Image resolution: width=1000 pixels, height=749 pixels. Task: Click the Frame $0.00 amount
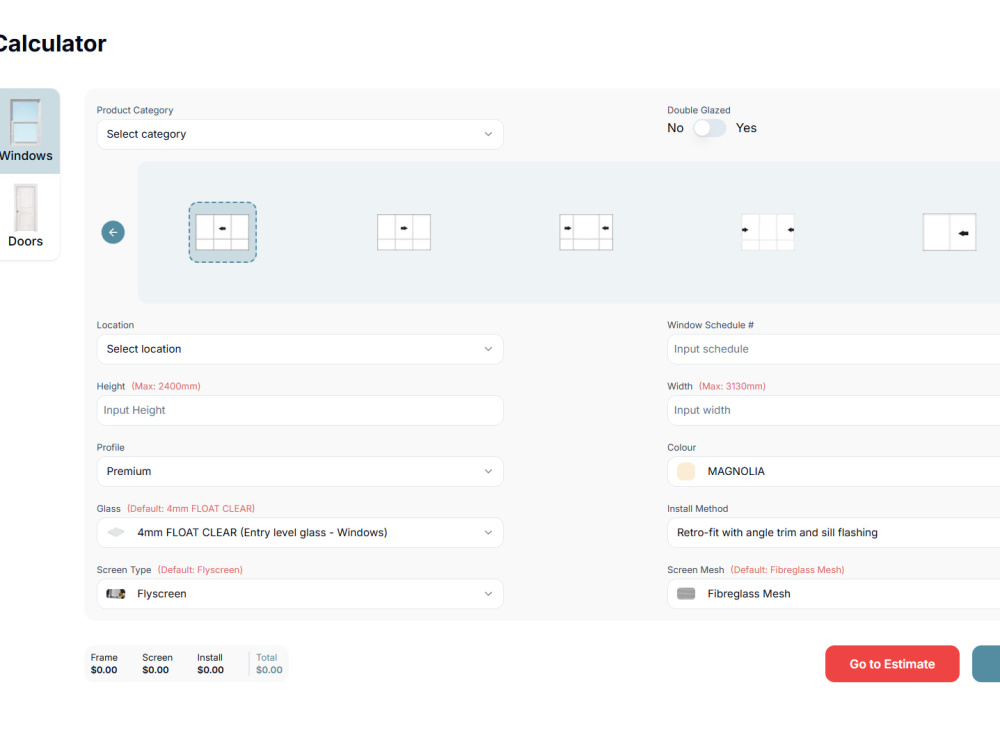pyautogui.click(x=104, y=670)
